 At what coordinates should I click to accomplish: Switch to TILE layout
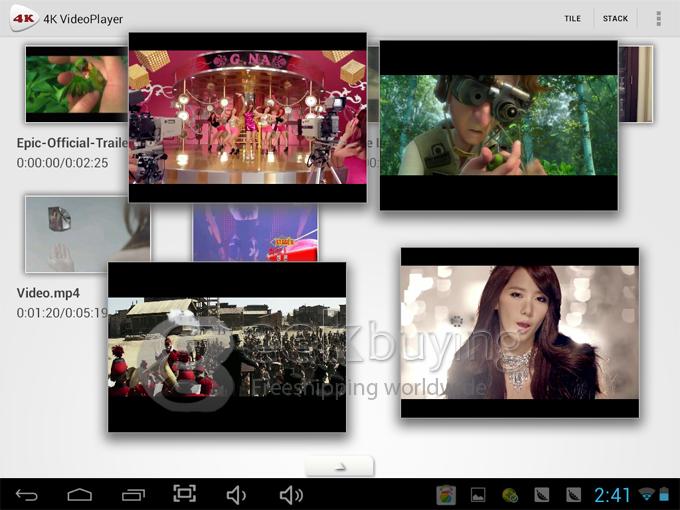click(x=572, y=19)
